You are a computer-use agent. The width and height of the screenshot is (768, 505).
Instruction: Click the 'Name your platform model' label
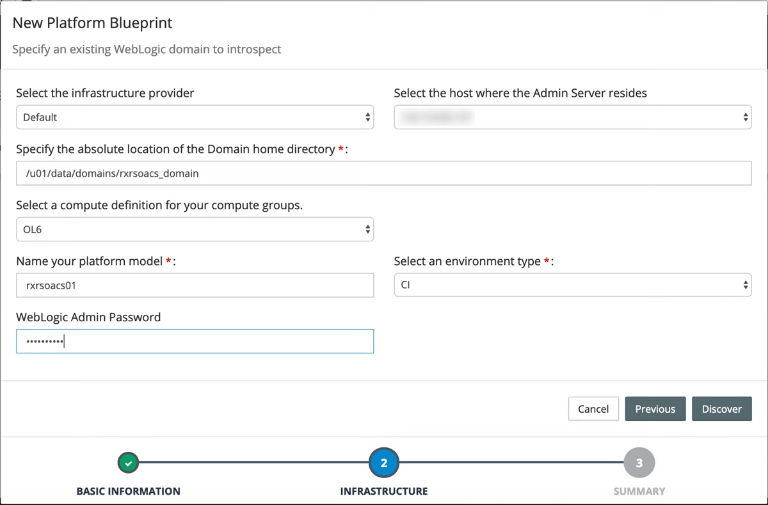[91, 261]
